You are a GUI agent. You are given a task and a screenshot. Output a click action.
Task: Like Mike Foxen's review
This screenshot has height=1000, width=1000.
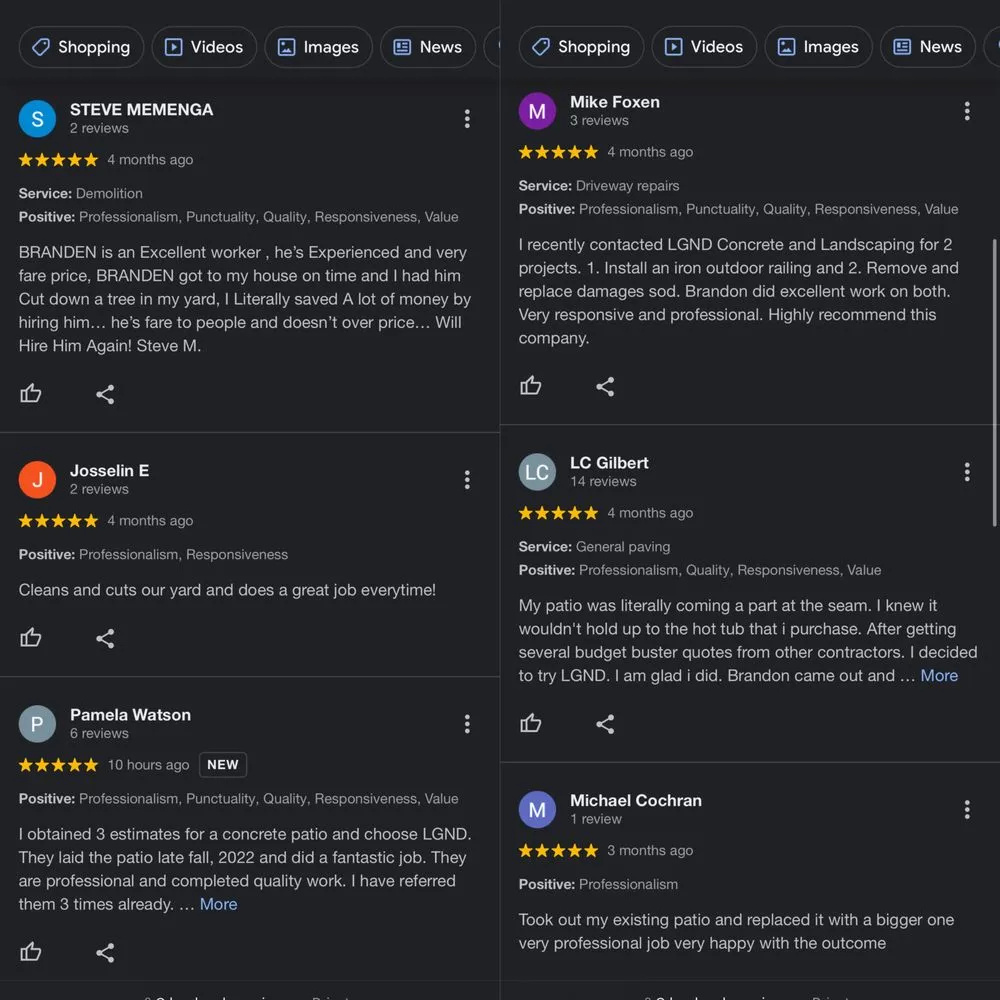pos(531,386)
